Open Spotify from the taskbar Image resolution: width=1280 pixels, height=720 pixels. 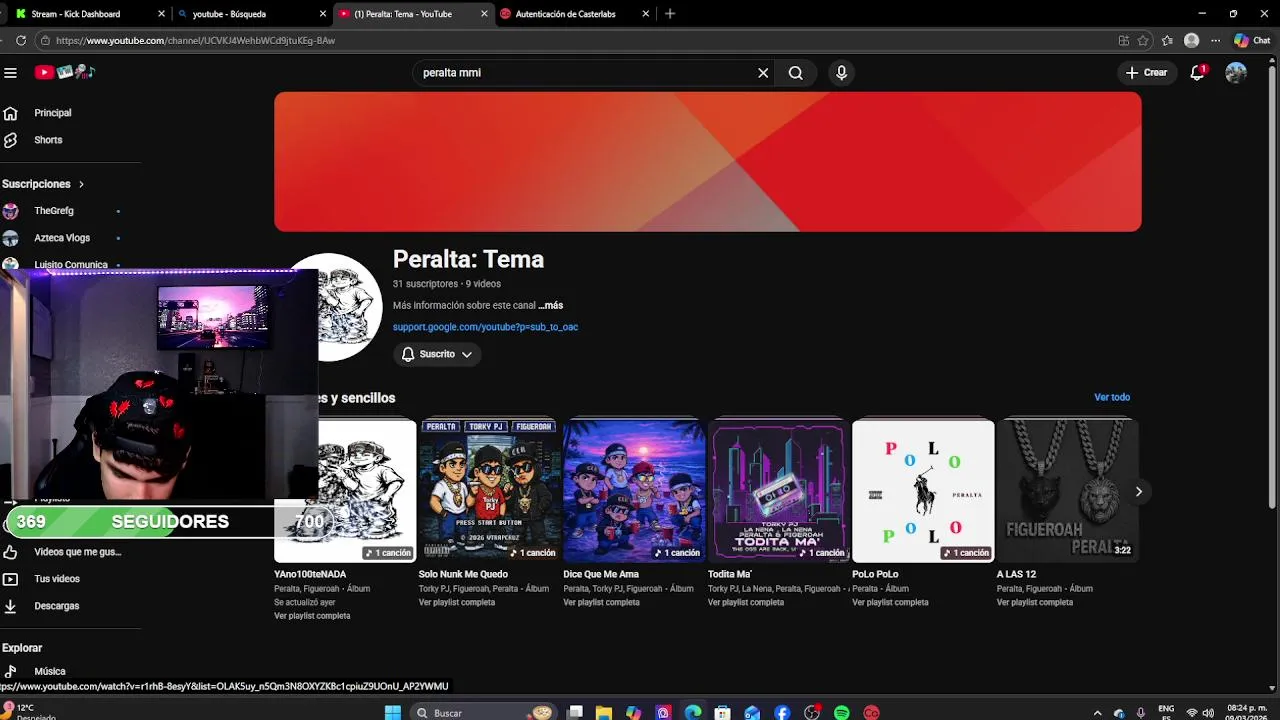[x=842, y=713]
